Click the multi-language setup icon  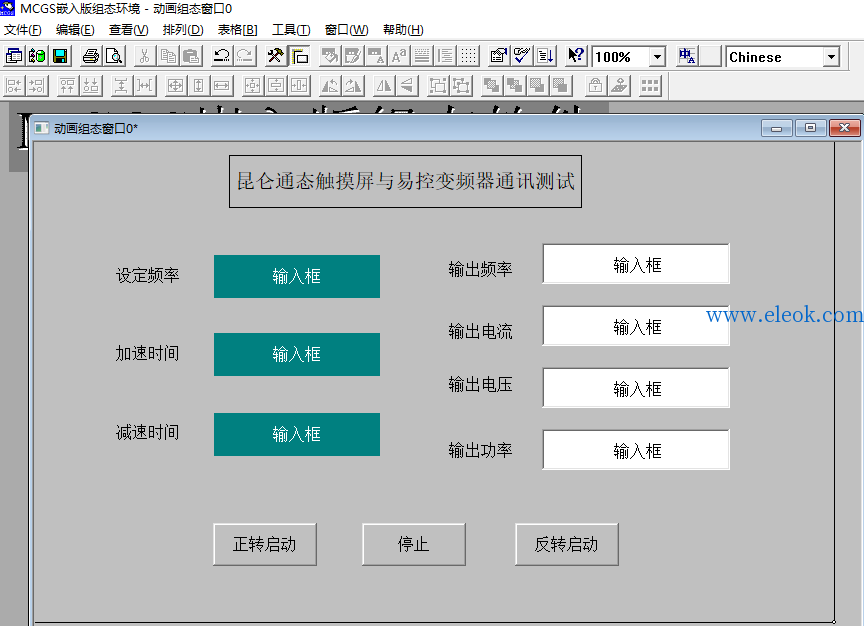687,56
